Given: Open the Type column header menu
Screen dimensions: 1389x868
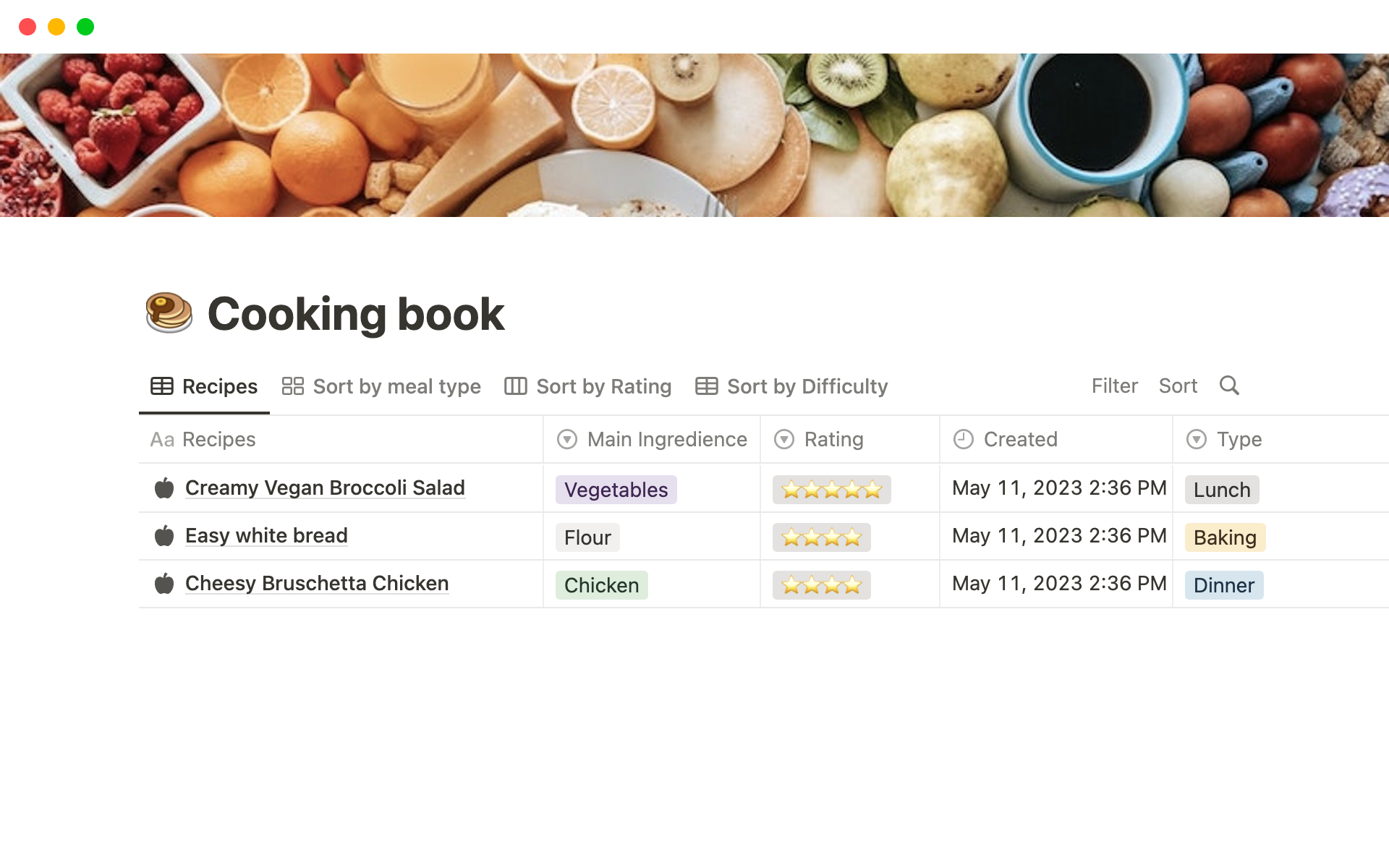Looking at the screenshot, I should (1238, 439).
